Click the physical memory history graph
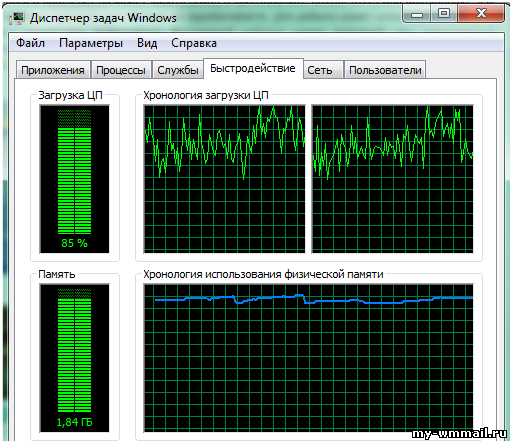512x443 pixels. click(308, 358)
